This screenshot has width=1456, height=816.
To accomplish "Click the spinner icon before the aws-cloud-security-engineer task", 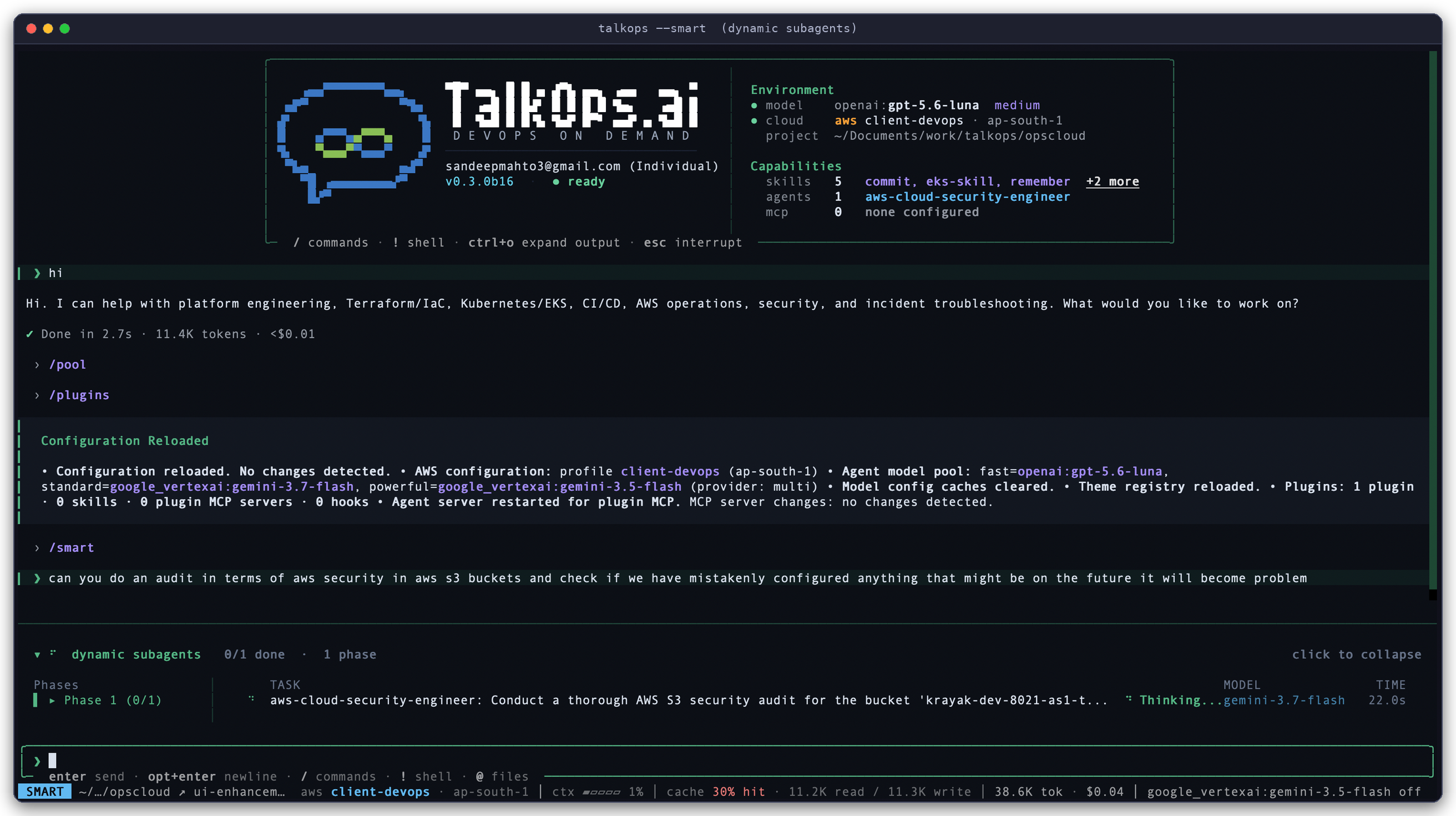I will point(251,699).
